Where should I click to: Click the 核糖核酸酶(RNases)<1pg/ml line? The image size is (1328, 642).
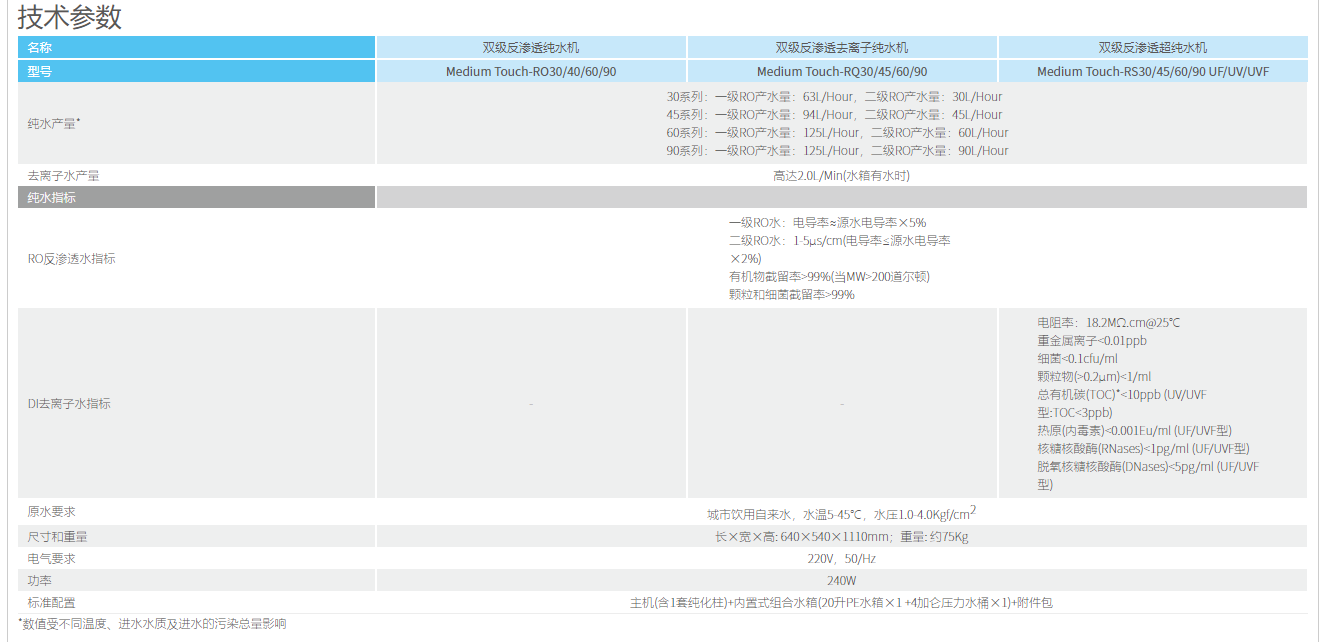click(x=1143, y=449)
